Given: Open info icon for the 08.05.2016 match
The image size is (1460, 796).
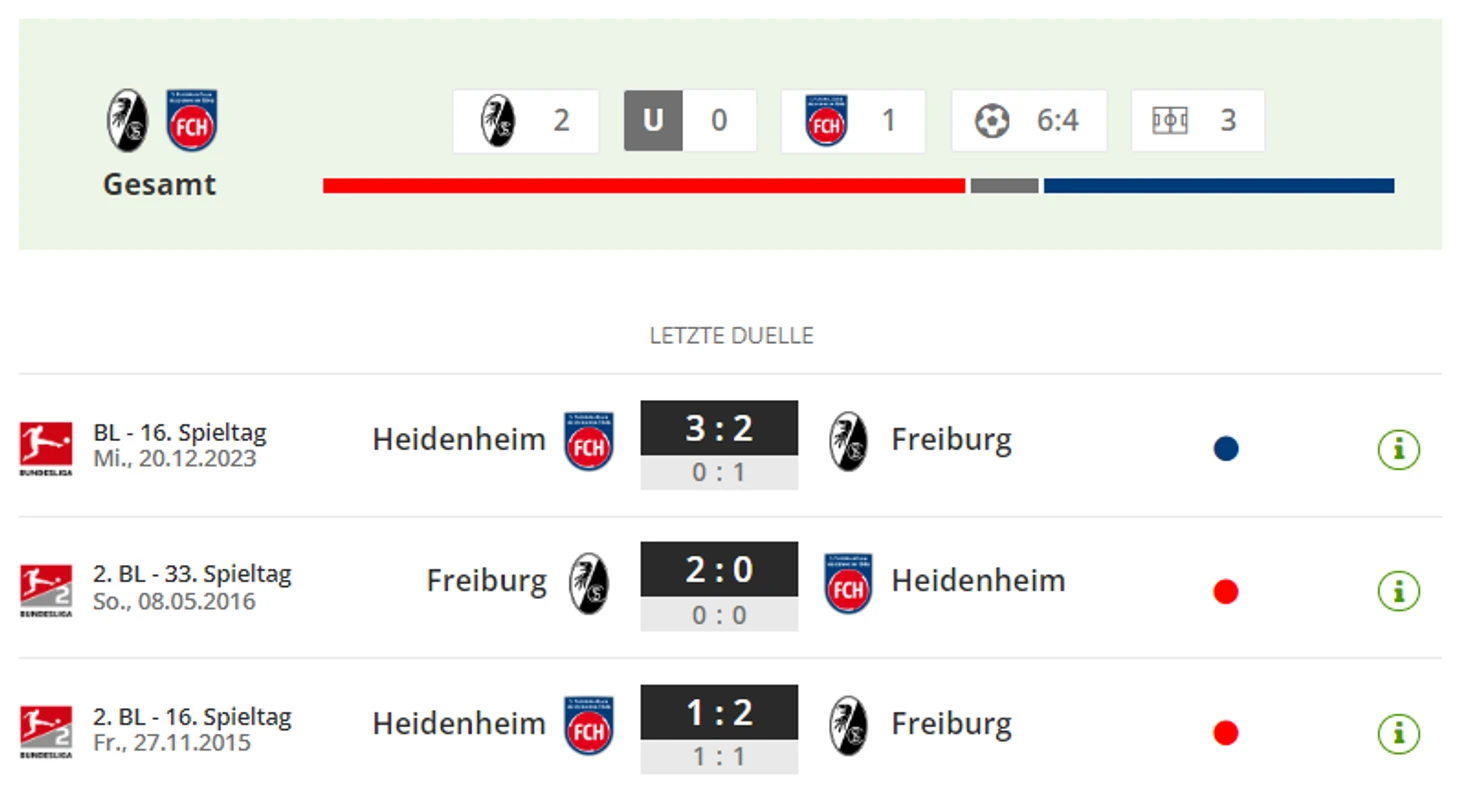Looking at the screenshot, I should pos(1398,591).
